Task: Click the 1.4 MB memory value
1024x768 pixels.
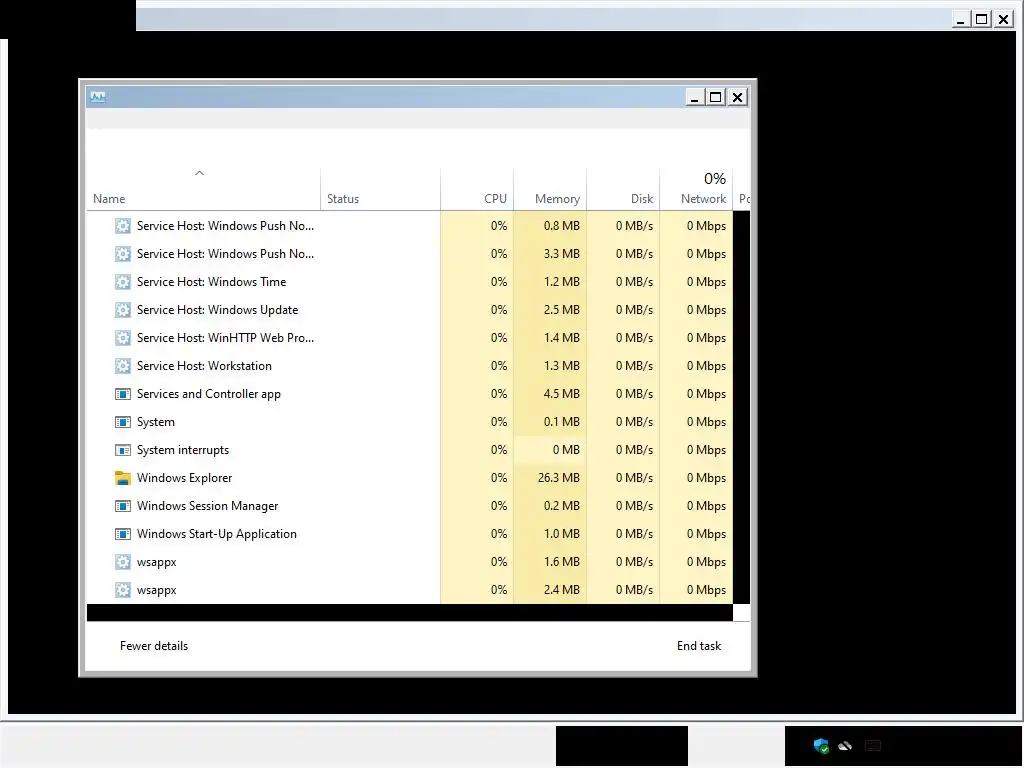Action: [x=562, y=338]
